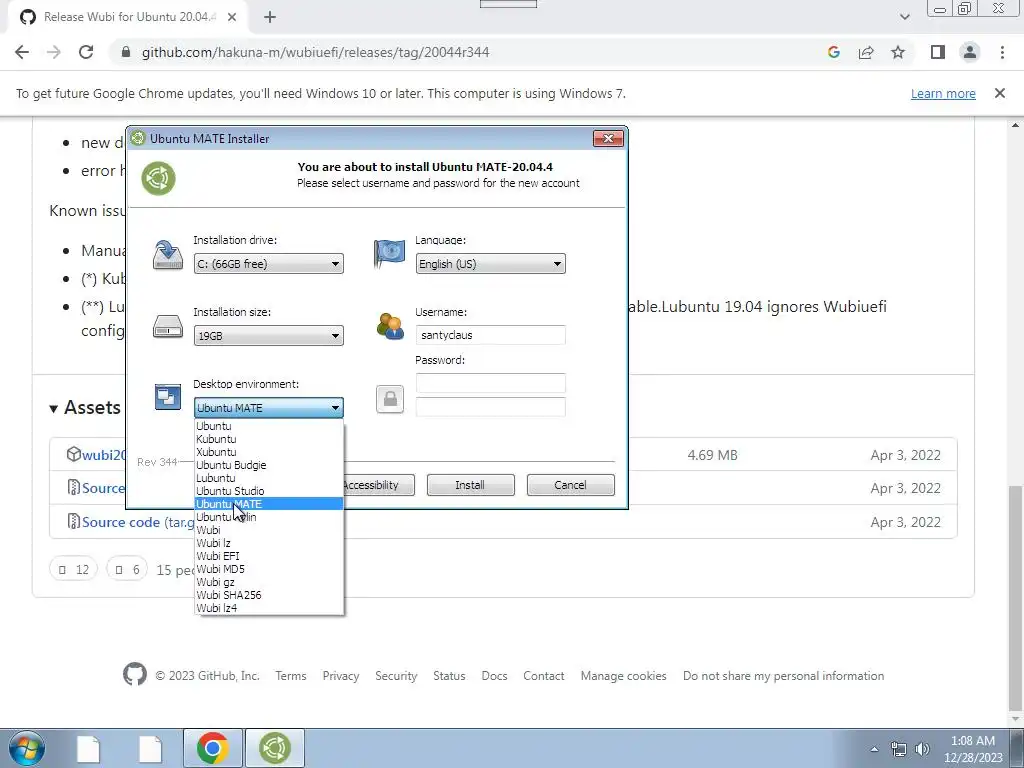Toggle Chrome side panel
Viewport: 1024px width, 768px height.
click(x=938, y=52)
